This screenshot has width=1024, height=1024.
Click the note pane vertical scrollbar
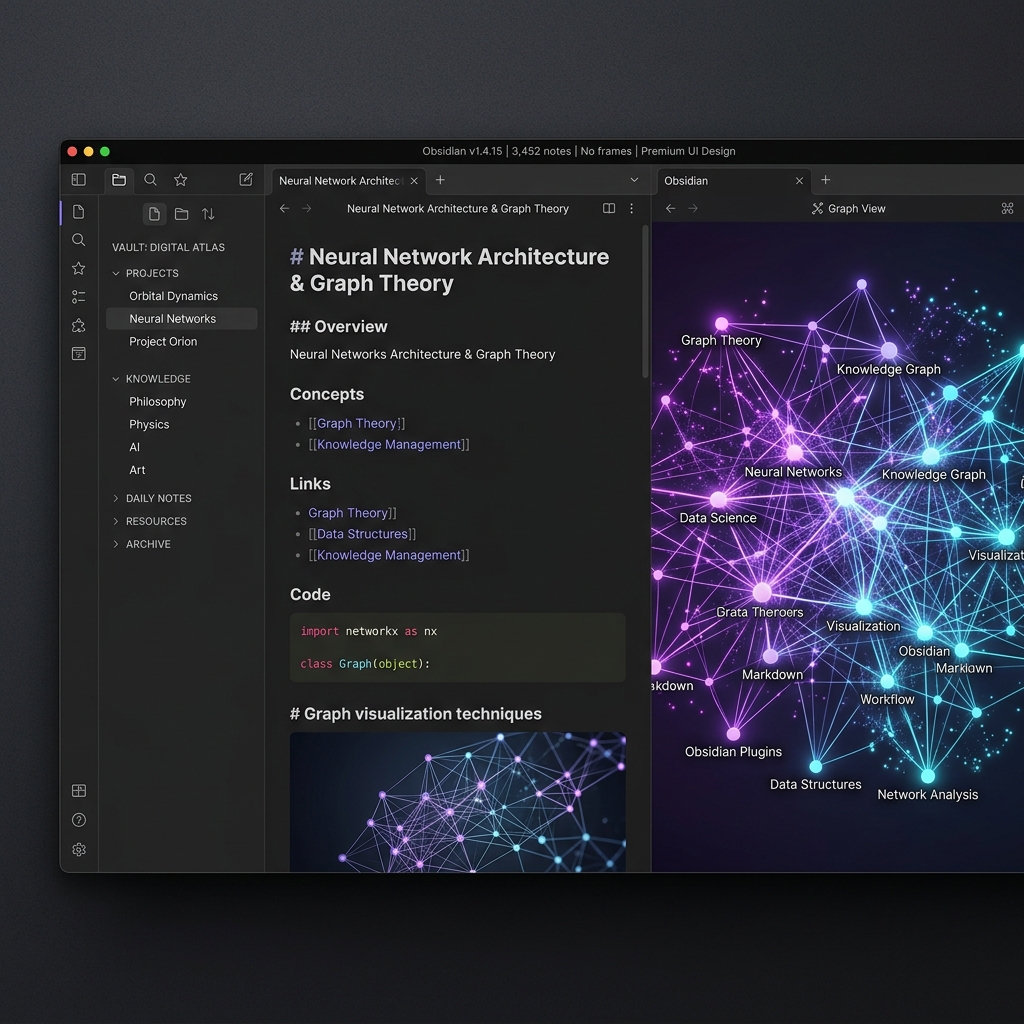click(645, 302)
